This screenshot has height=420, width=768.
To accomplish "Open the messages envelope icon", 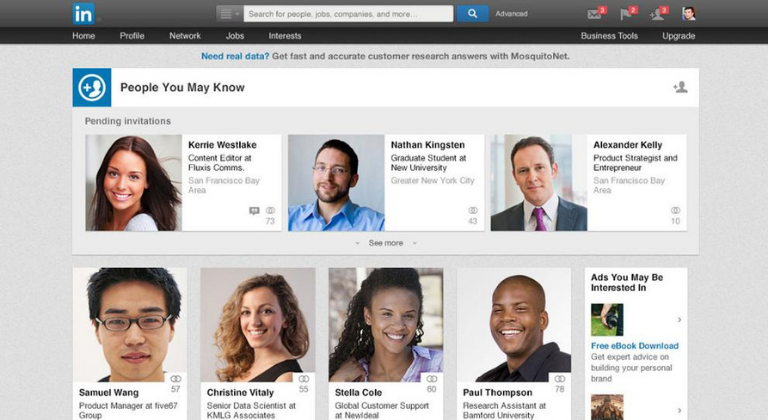I will (x=594, y=14).
